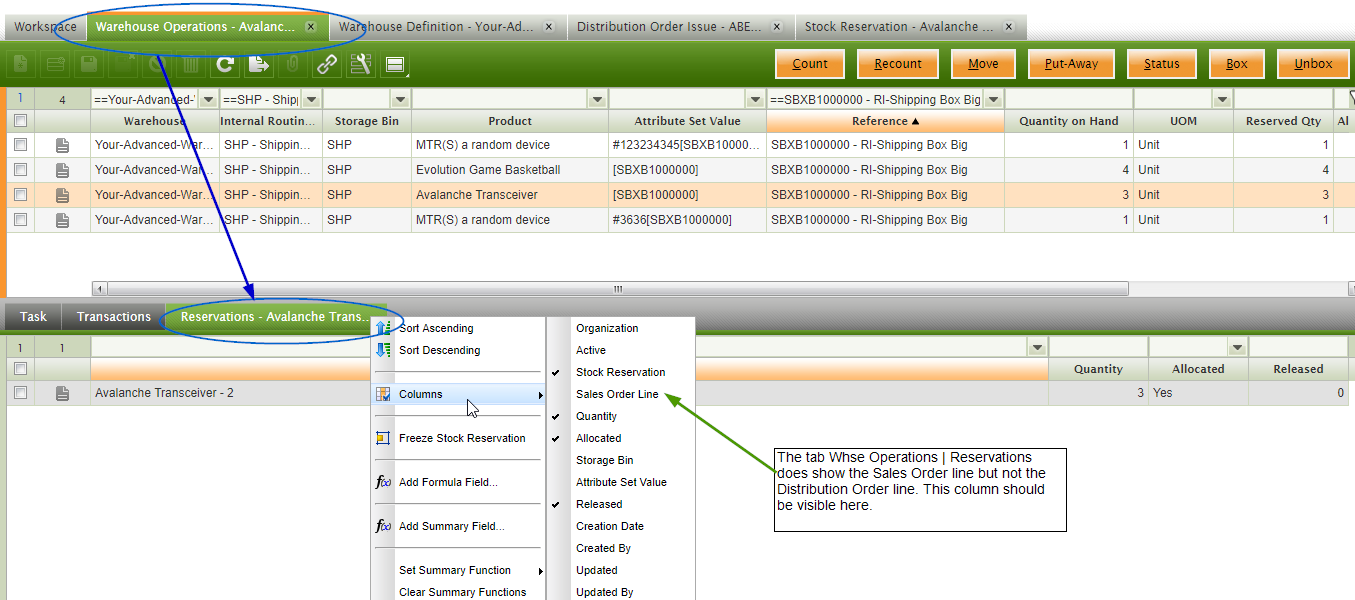
Task: Open record icon for Avalanche Transceiver - 2
Action: [x=63, y=393]
